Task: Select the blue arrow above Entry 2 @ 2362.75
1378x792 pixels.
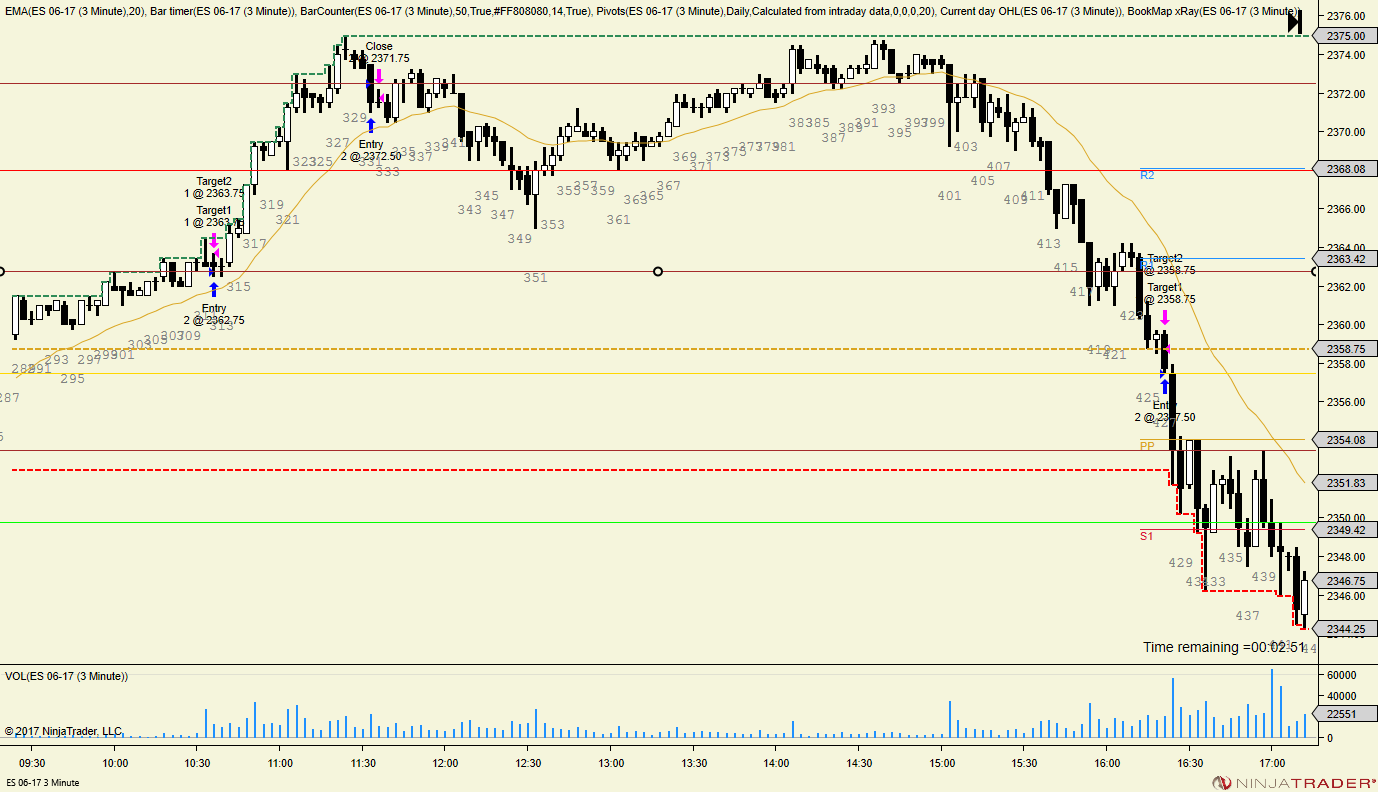Action: point(213,290)
